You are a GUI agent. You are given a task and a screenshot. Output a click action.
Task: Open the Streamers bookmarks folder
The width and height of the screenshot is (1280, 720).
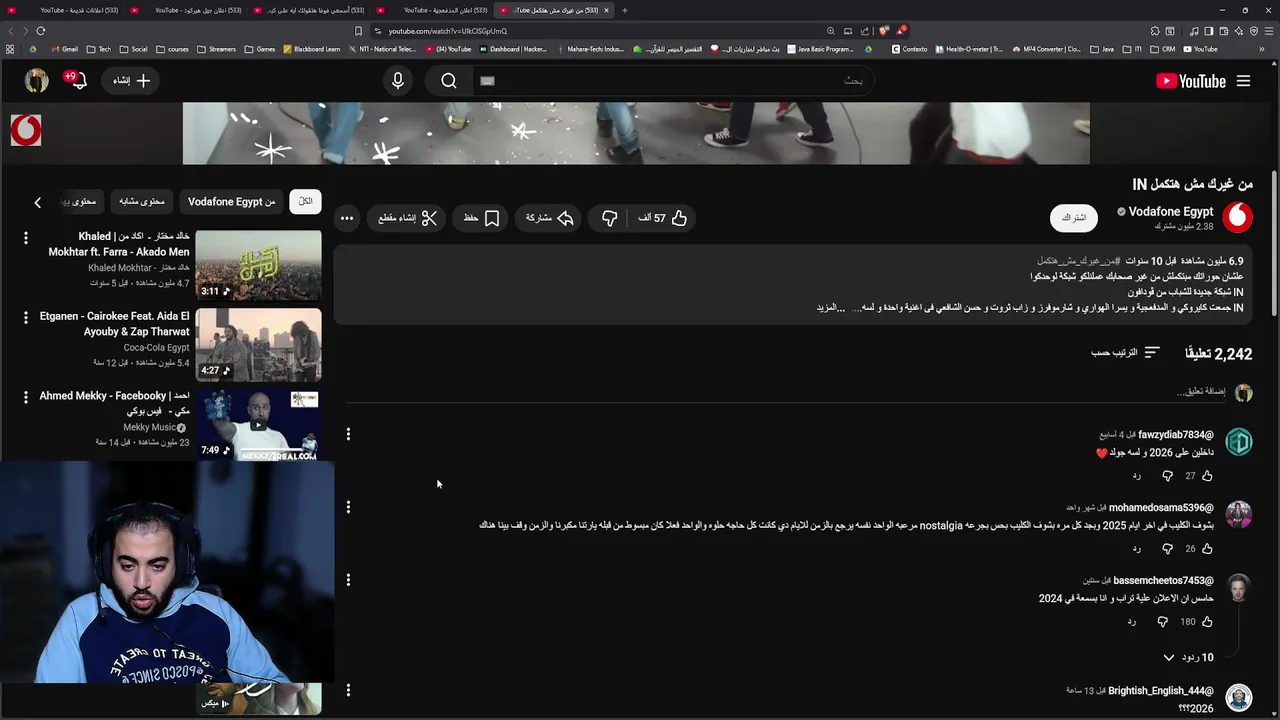pos(216,49)
